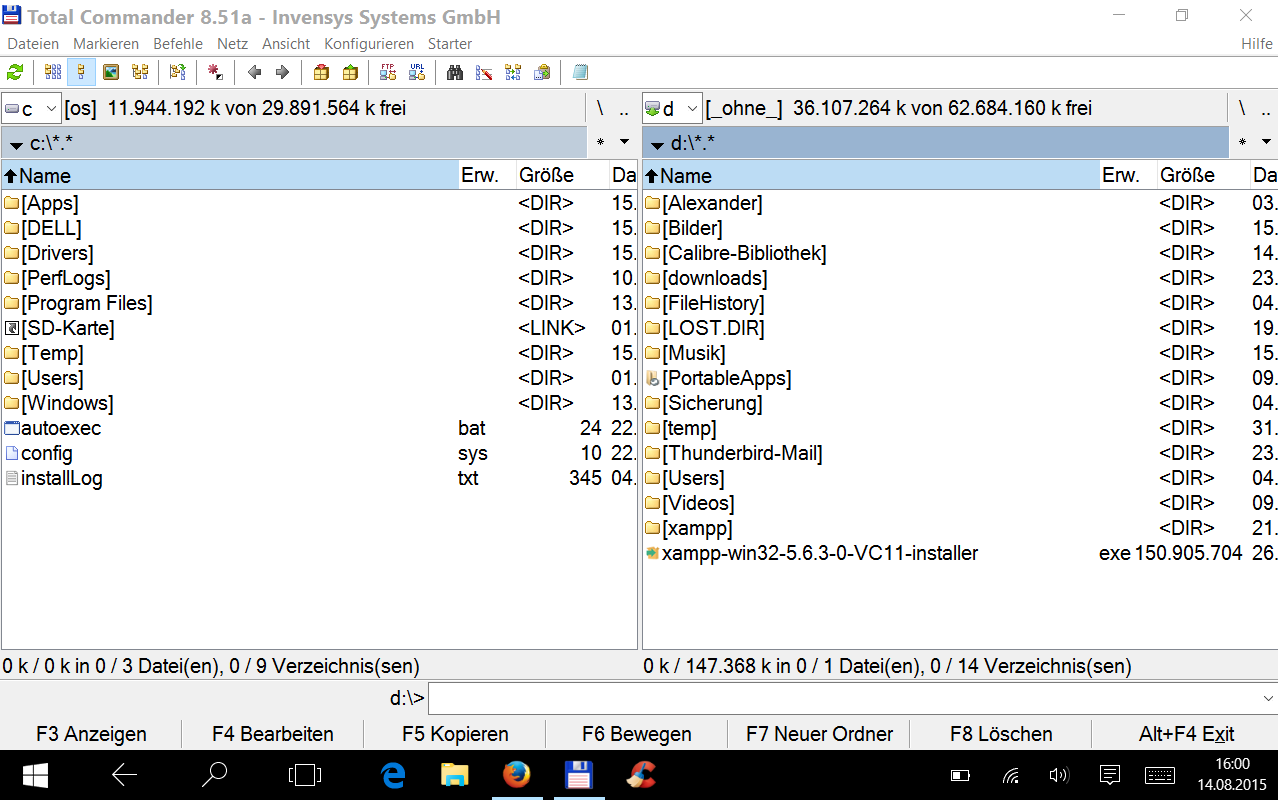
Task: Go back with the left arrow icon
Action: [254, 72]
